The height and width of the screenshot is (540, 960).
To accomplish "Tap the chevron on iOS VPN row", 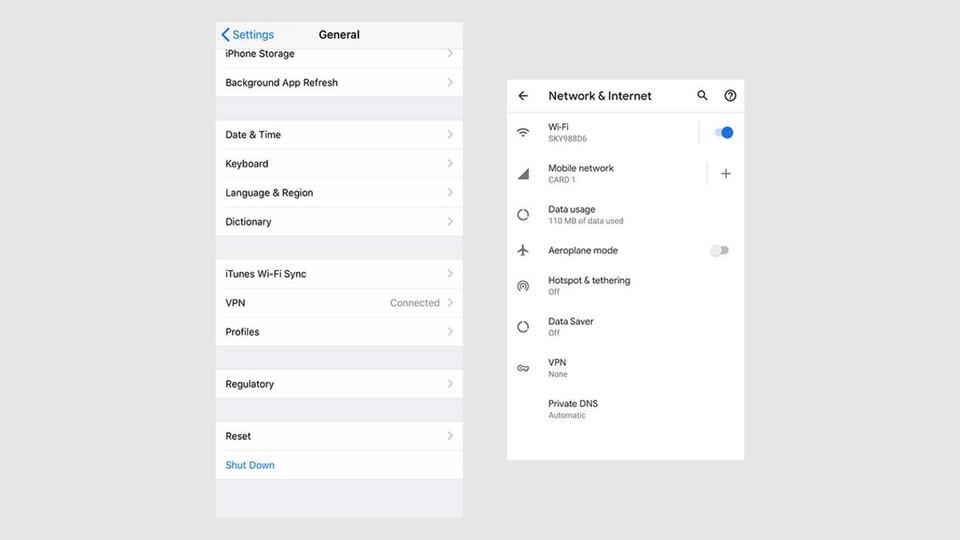I will pyautogui.click(x=450, y=302).
